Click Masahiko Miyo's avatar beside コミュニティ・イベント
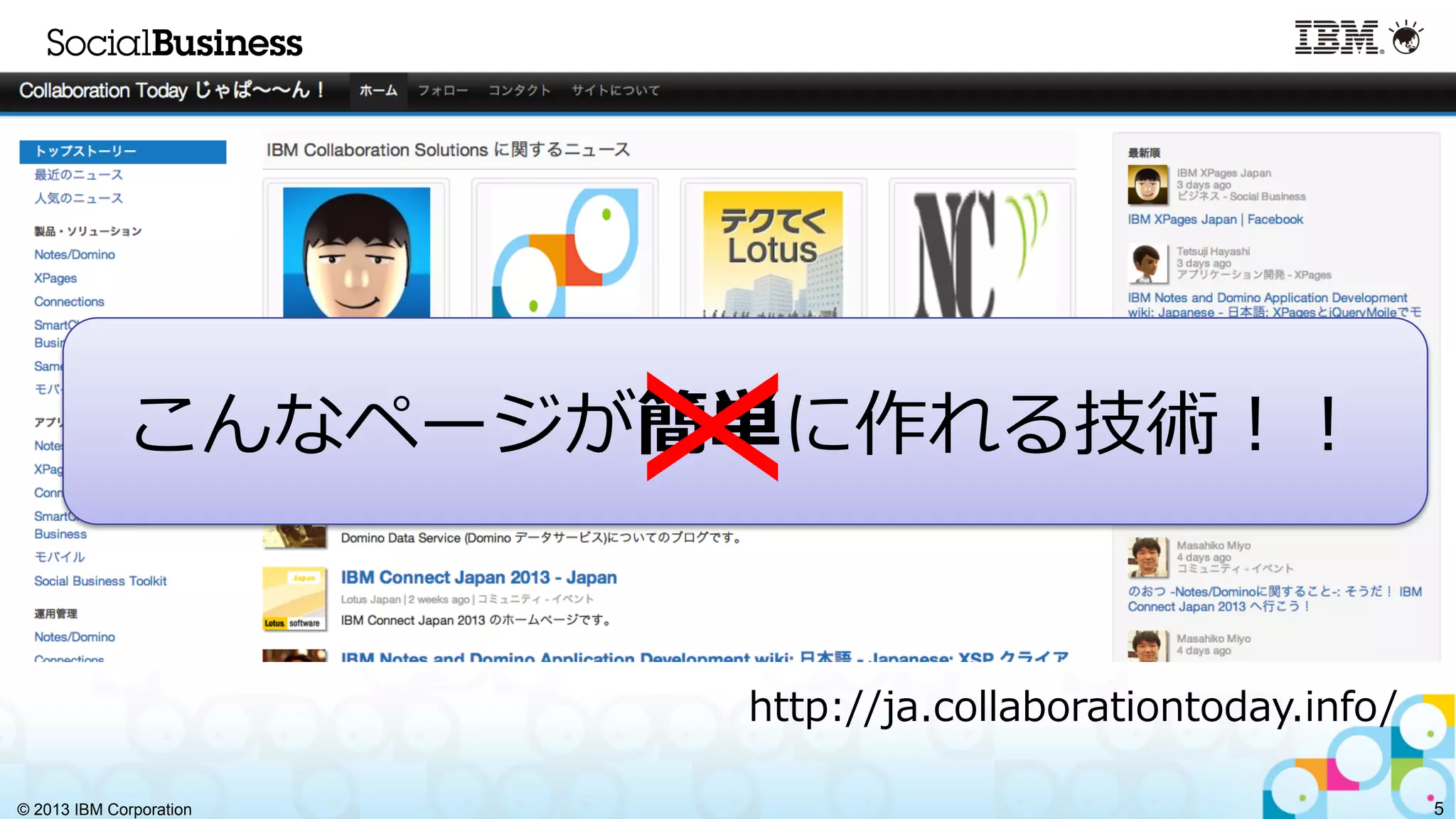 click(x=1147, y=557)
